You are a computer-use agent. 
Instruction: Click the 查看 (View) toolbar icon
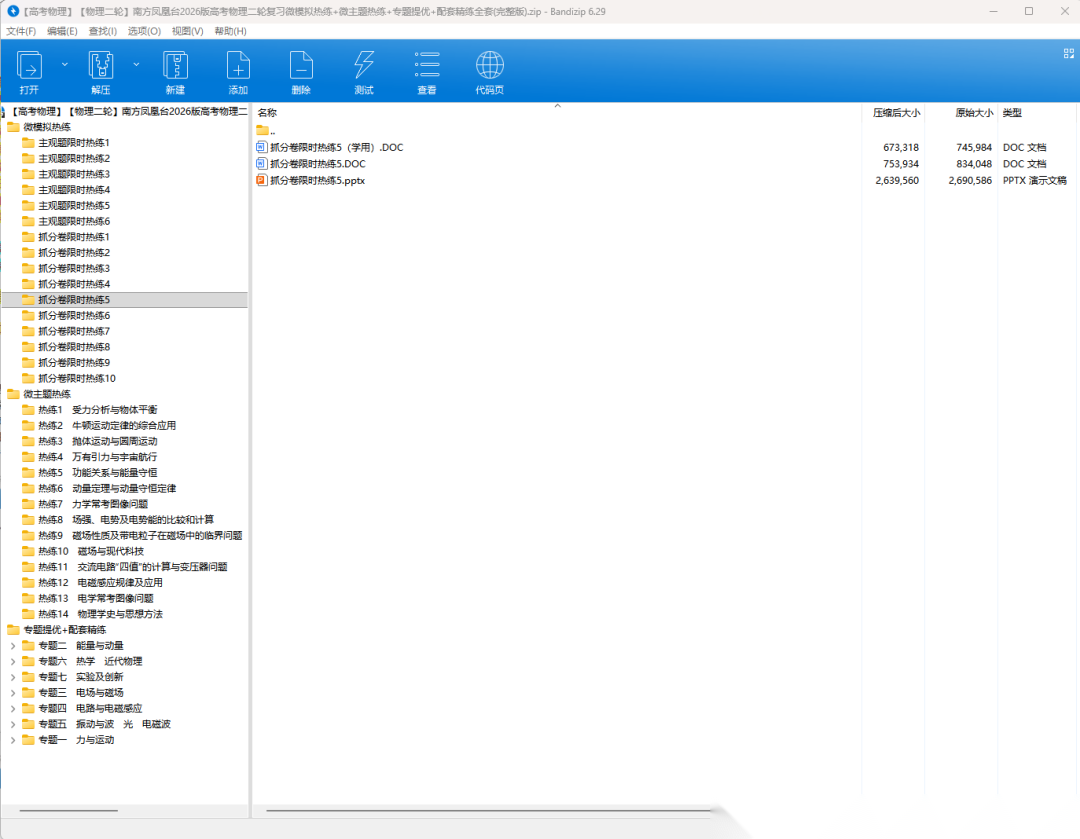[x=427, y=67]
